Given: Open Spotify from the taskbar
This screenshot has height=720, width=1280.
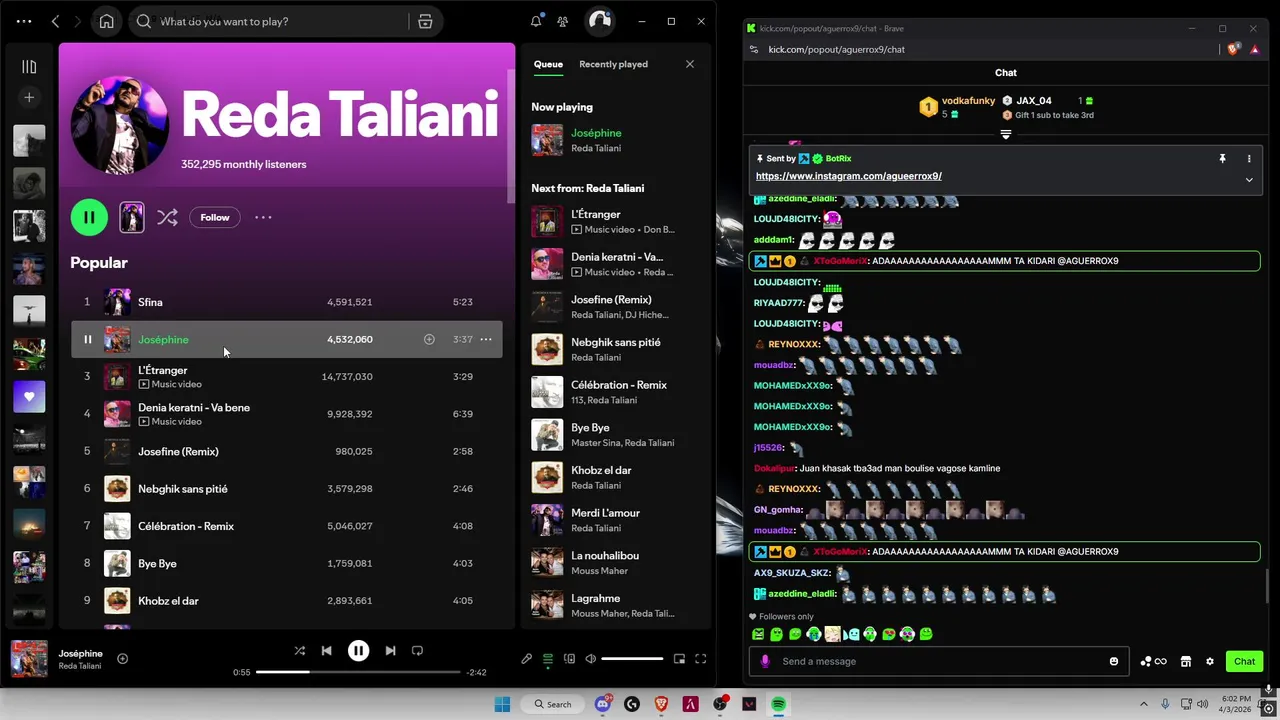Looking at the screenshot, I should tap(778, 704).
